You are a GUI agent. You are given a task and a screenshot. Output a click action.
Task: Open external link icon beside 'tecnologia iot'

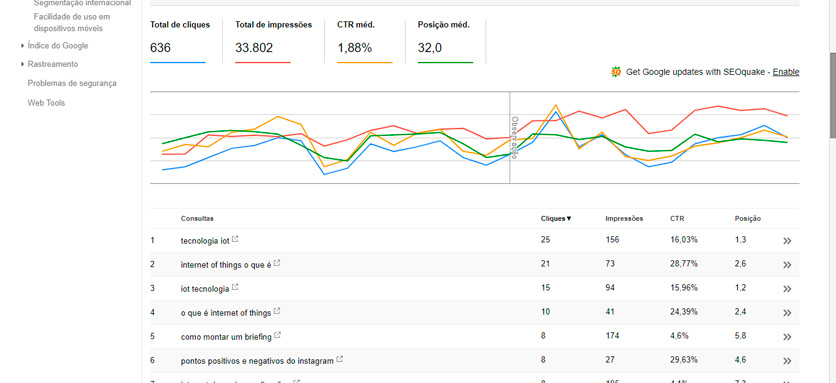235,240
